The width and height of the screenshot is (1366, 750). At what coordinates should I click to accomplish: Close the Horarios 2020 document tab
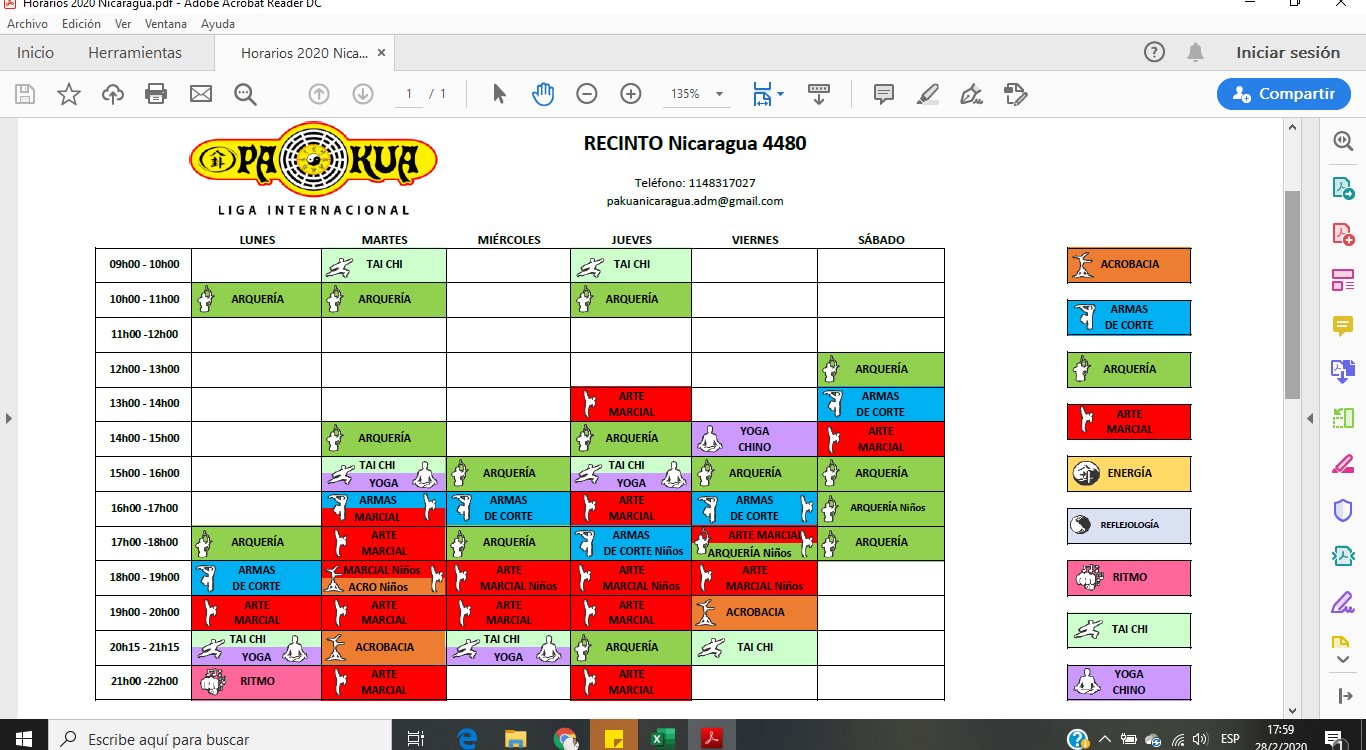pos(381,53)
